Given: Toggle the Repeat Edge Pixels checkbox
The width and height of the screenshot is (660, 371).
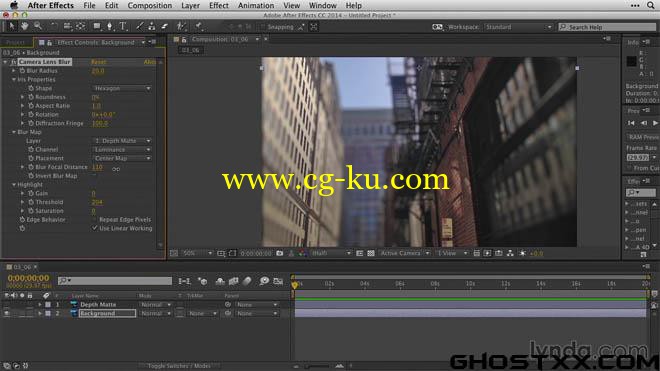Looking at the screenshot, I should coord(94,219).
